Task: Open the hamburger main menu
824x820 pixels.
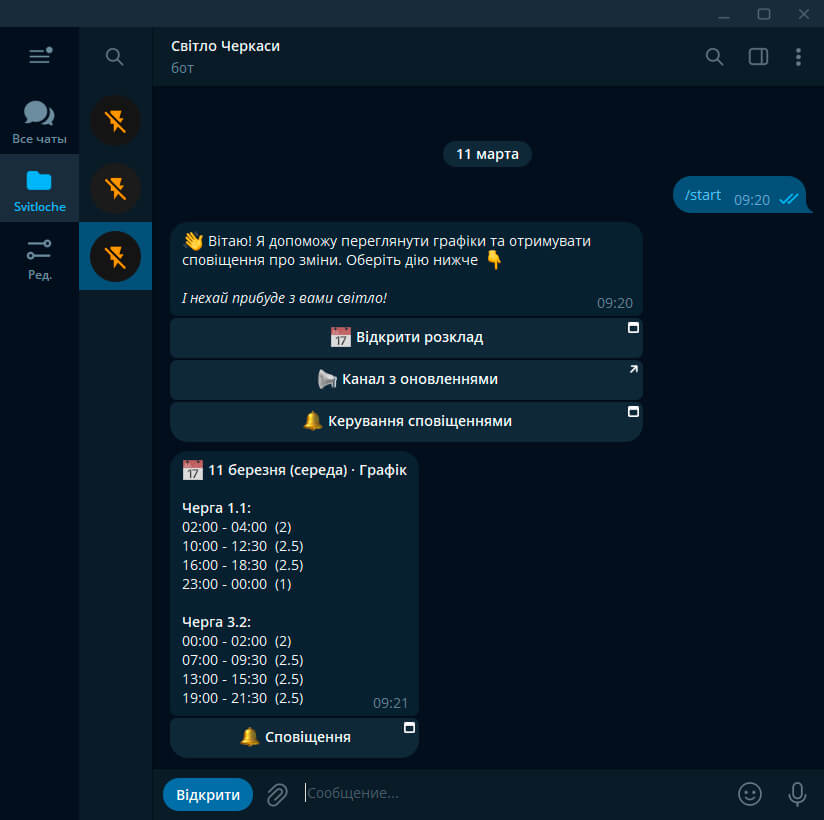Action: coord(39,57)
